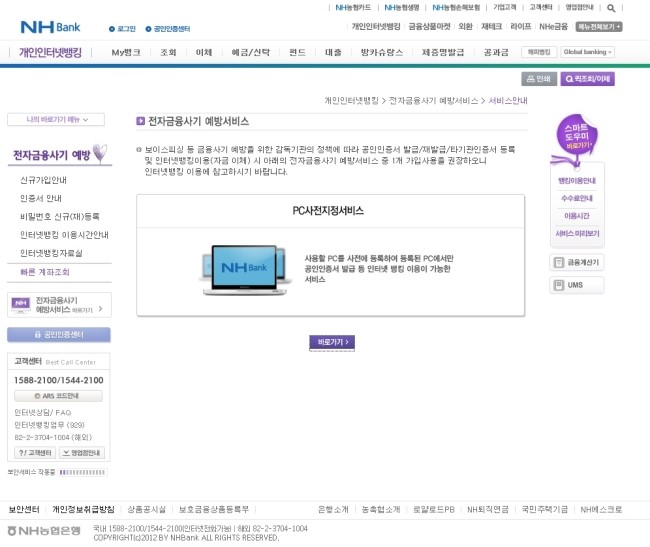650x547 pixels.
Task: Select 금융상품마켓 menu item
Action: pos(429,27)
